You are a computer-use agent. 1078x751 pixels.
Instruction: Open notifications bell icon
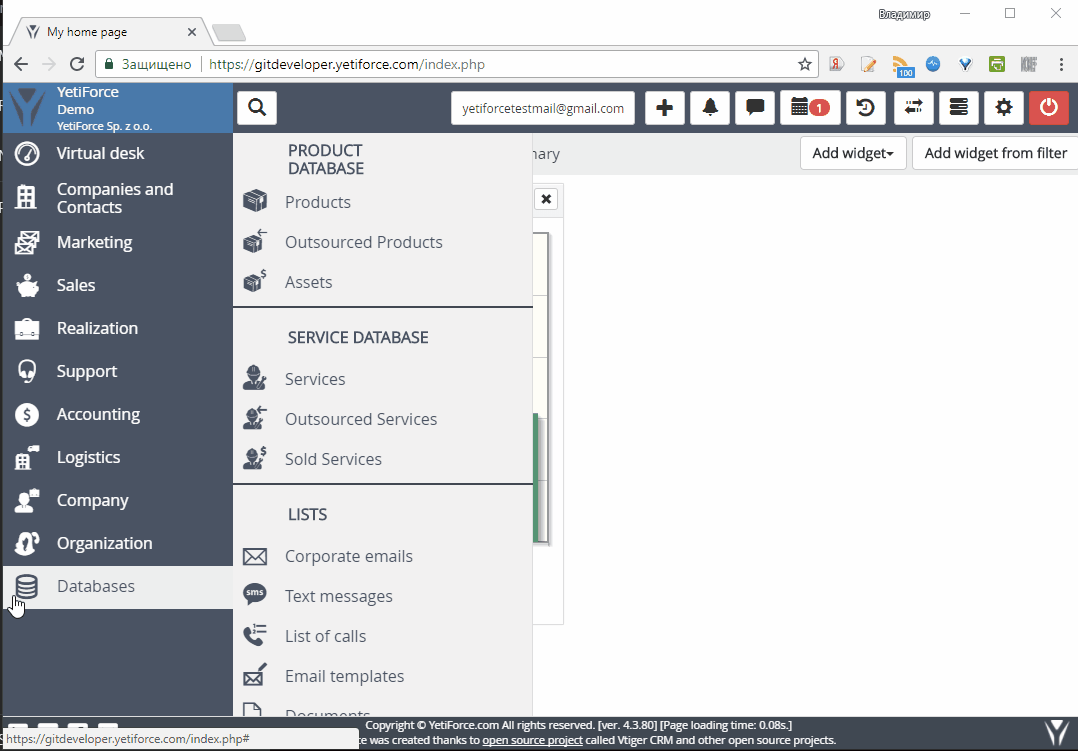(x=710, y=108)
